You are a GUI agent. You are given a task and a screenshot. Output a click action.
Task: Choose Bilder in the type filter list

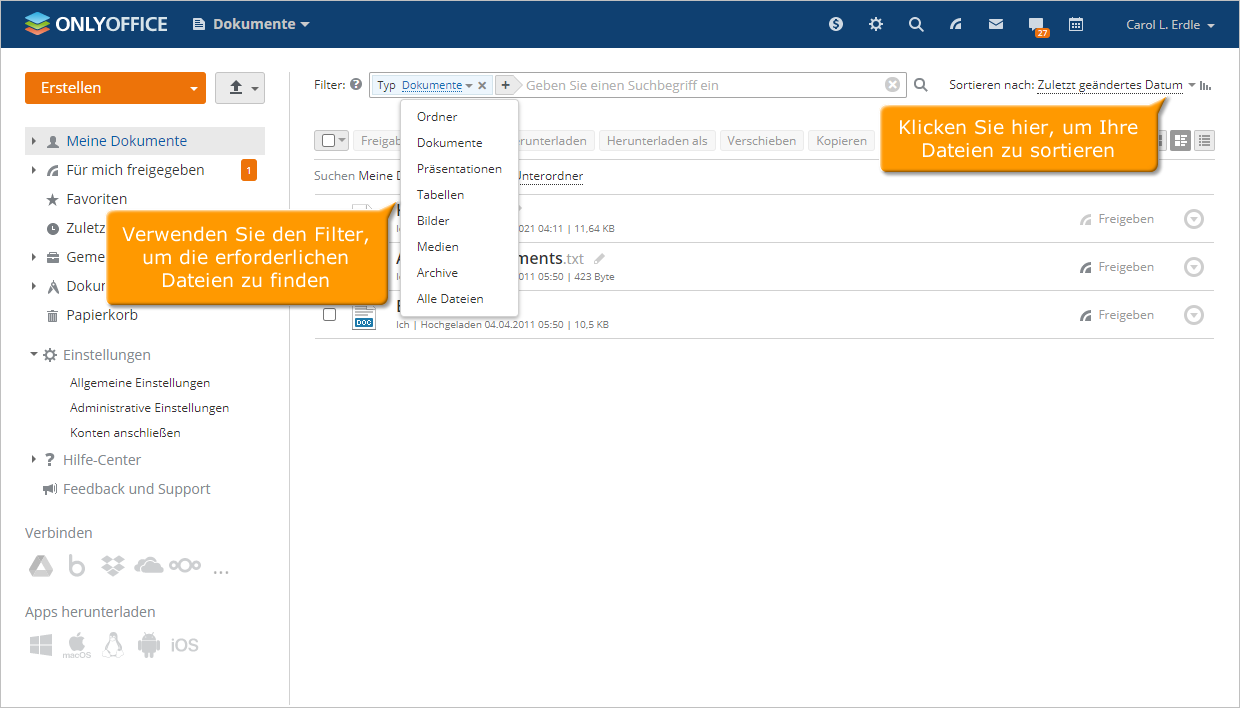coord(433,221)
